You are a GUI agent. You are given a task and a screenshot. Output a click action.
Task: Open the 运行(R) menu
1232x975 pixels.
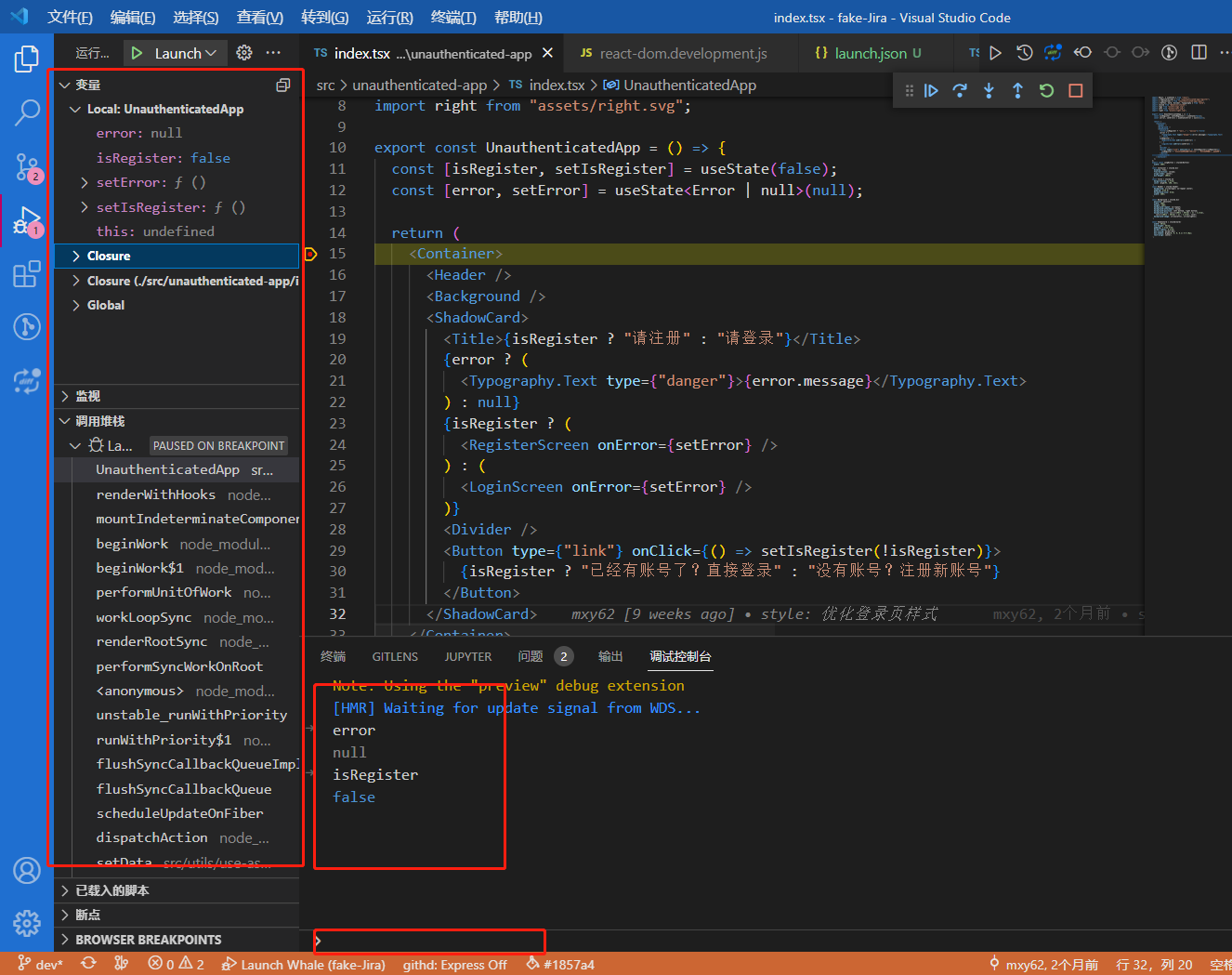tap(389, 18)
